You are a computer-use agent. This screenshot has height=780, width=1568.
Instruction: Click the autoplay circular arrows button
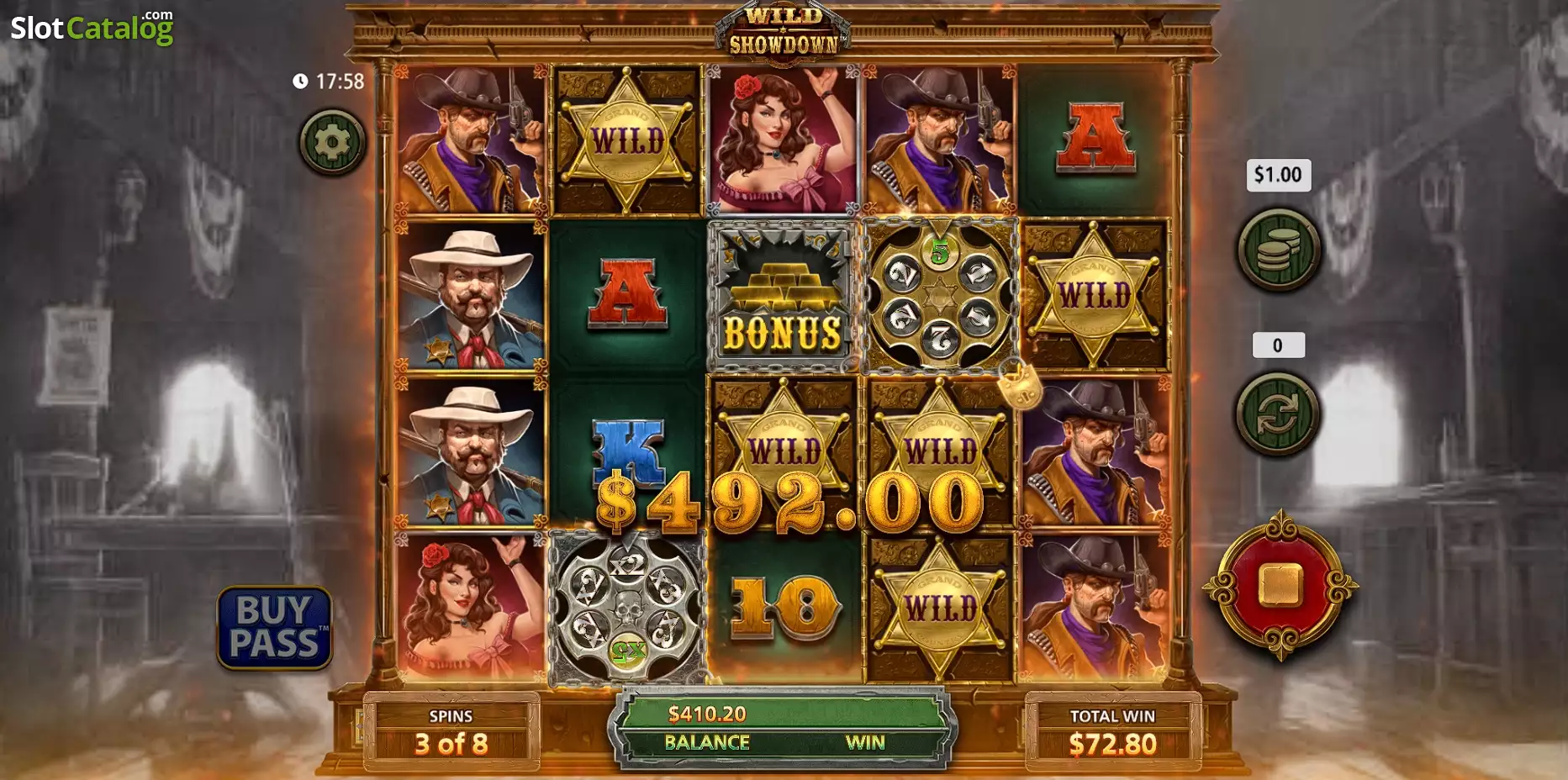[1278, 414]
